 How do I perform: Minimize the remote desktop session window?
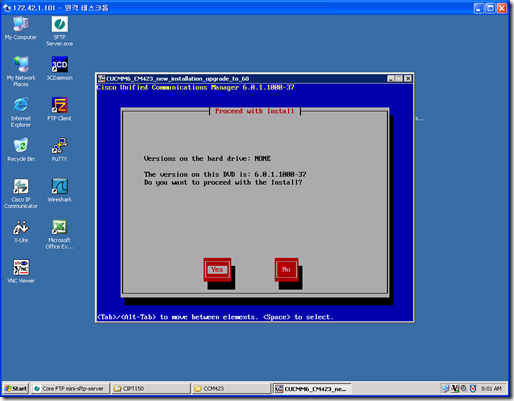[479, 8]
